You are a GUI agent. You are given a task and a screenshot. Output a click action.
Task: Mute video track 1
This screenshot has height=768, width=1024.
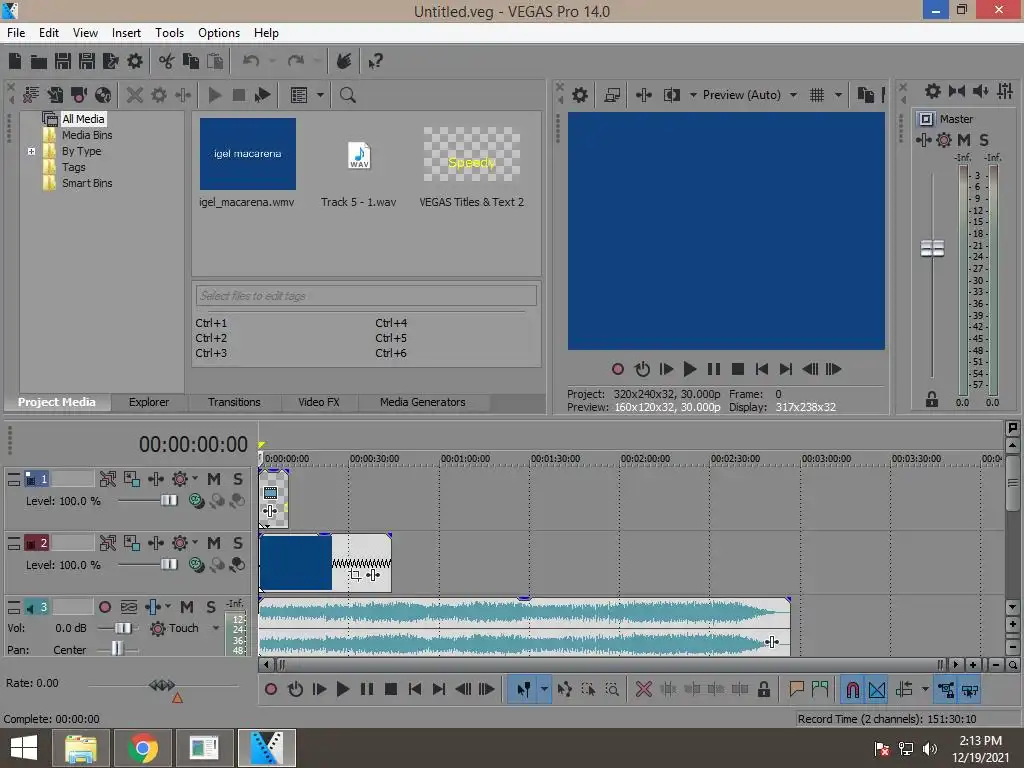coord(214,479)
